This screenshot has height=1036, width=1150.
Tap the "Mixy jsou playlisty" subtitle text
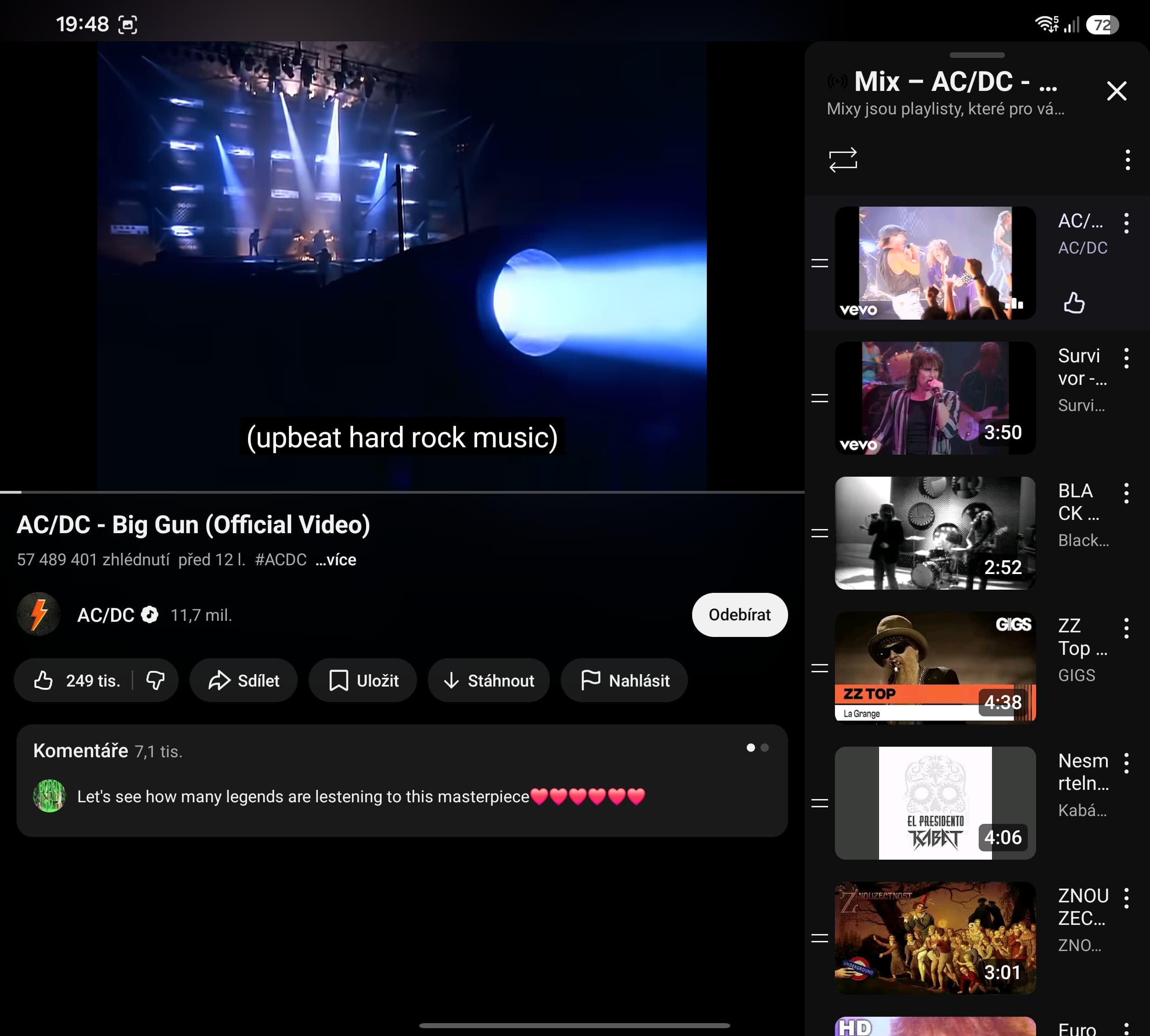pyautogui.click(x=945, y=109)
